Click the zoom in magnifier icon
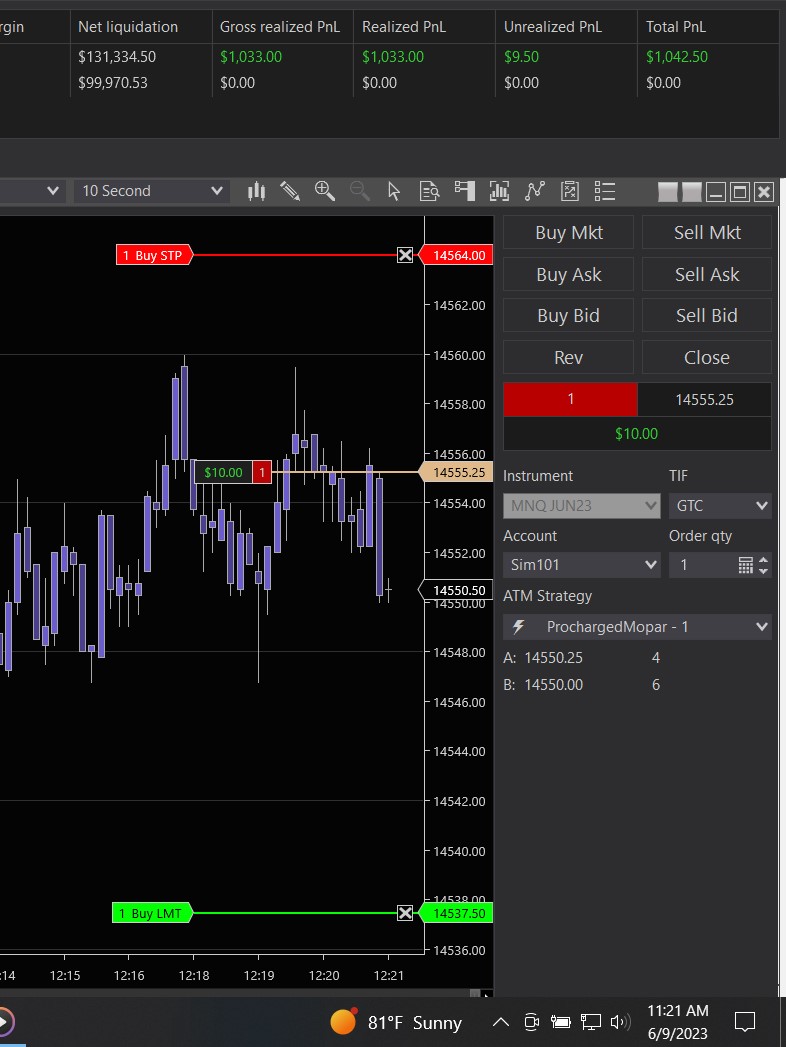The height and width of the screenshot is (1047, 786). click(325, 191)
